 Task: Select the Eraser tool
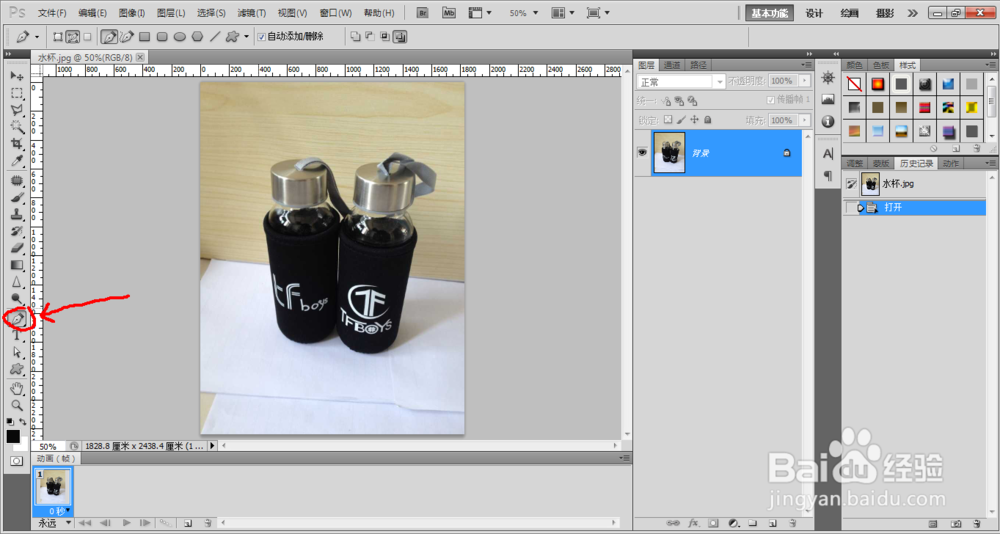(17, 248)
